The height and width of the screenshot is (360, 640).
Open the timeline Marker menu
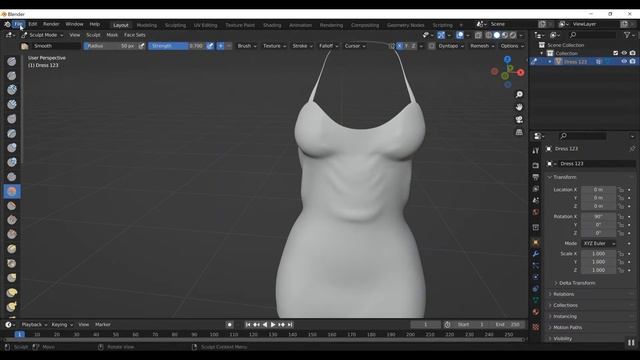(103, 324)
